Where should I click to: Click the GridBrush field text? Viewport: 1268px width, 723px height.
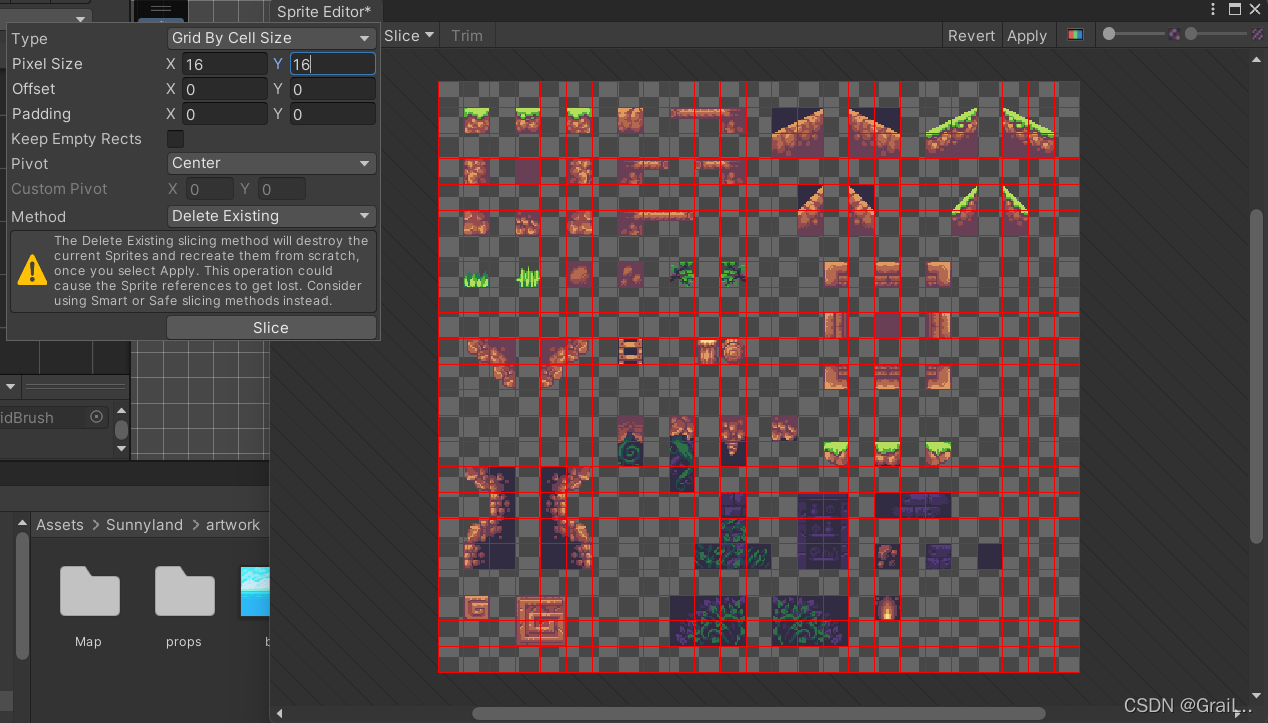click(28, 418)
